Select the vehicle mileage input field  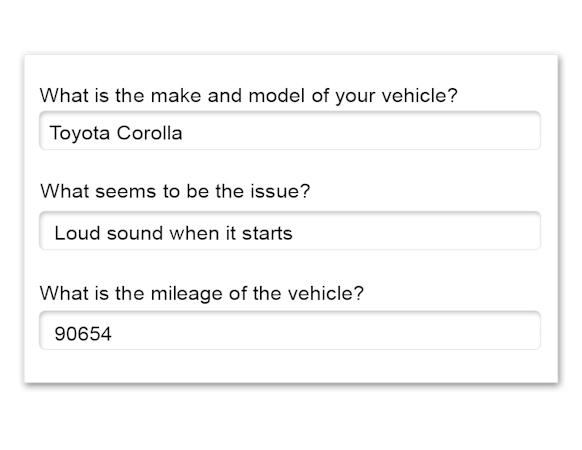coord(290,330)
